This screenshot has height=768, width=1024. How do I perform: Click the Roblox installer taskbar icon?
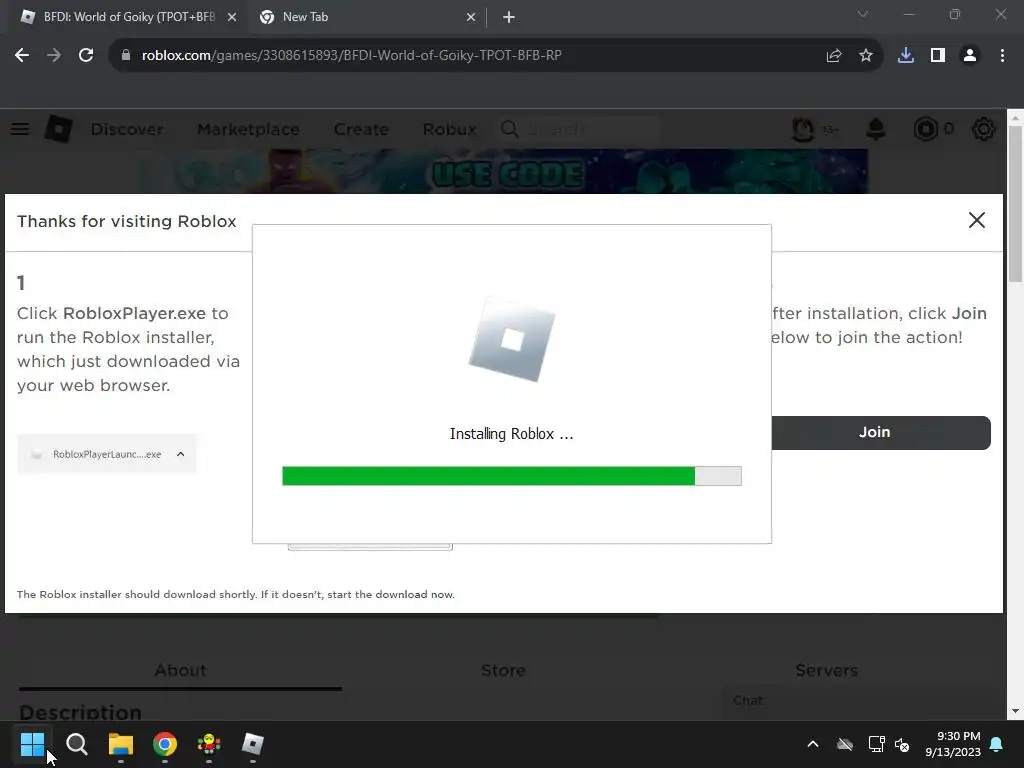click(x=253, y=744)
